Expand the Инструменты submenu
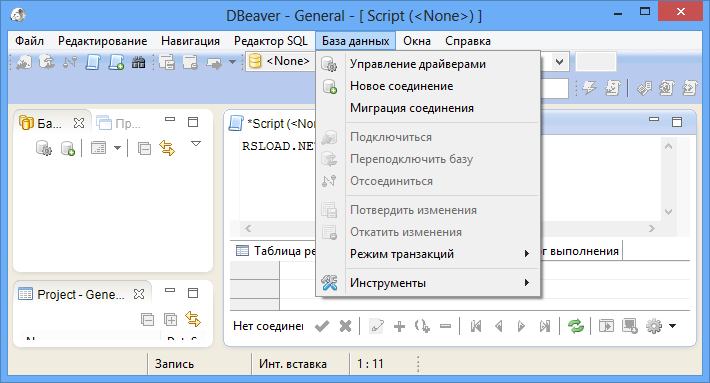The width and height of the screenshot is (710, 383). click(428, 283)
